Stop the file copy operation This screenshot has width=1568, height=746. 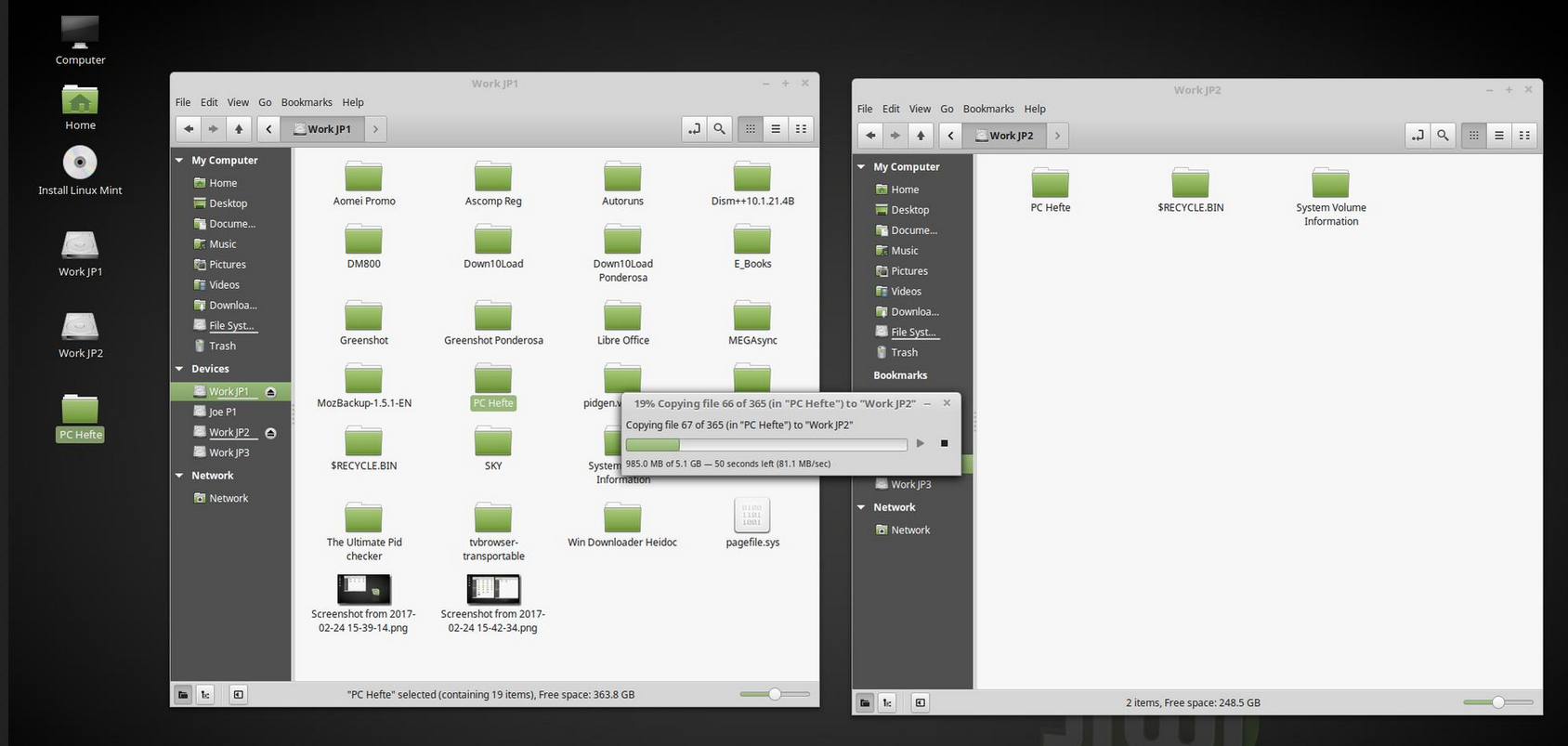pyautogui.click(x=944, y=443)
